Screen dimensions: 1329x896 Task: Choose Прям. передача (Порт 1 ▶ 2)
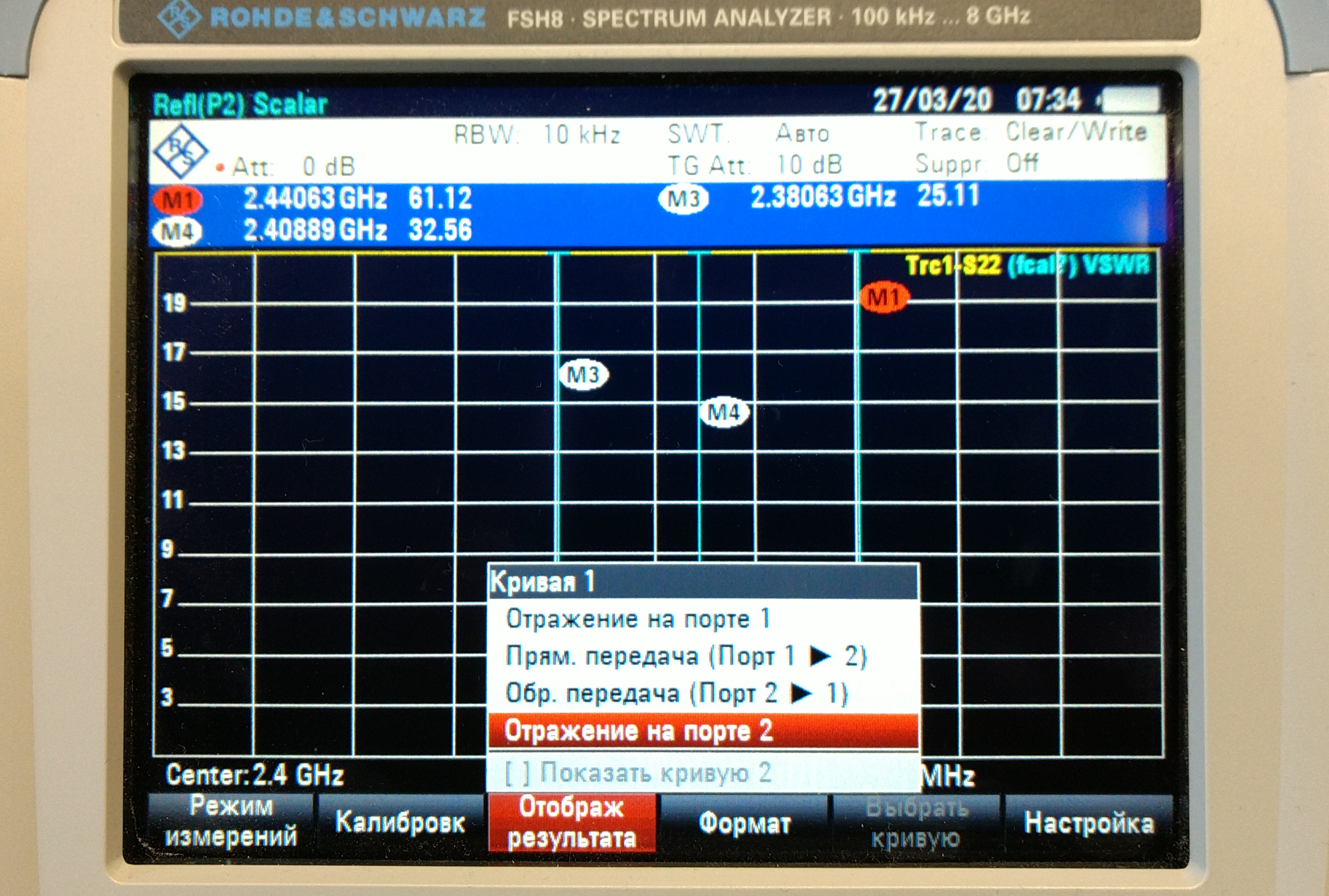coord(686,656)
